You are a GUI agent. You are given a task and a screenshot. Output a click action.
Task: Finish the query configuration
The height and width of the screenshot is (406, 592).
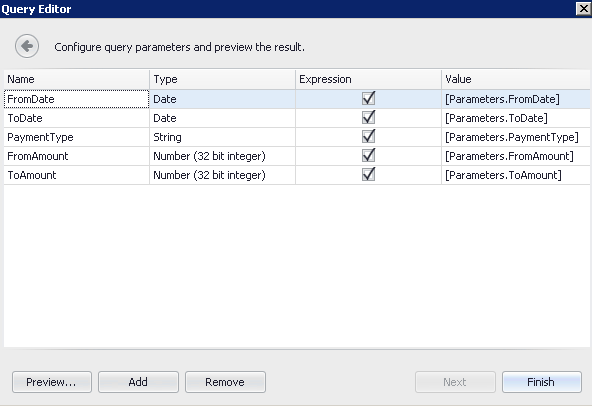(x=541, y=382)
